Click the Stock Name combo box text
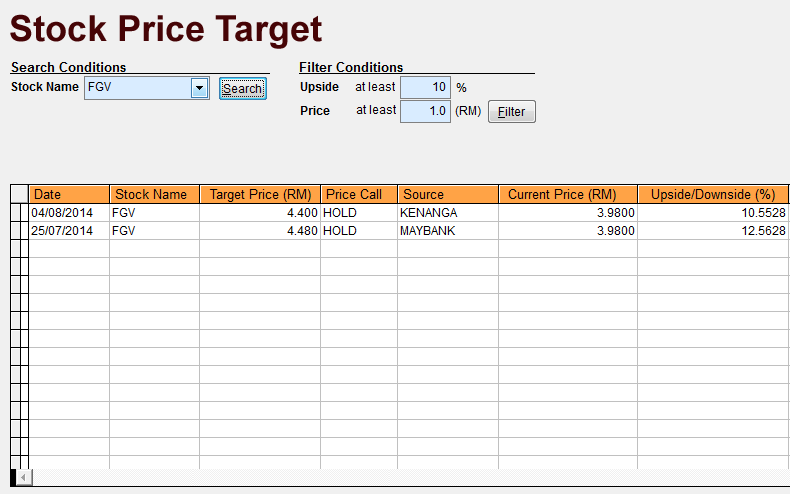This screenshot has width=790, height=494. (138, 88)
